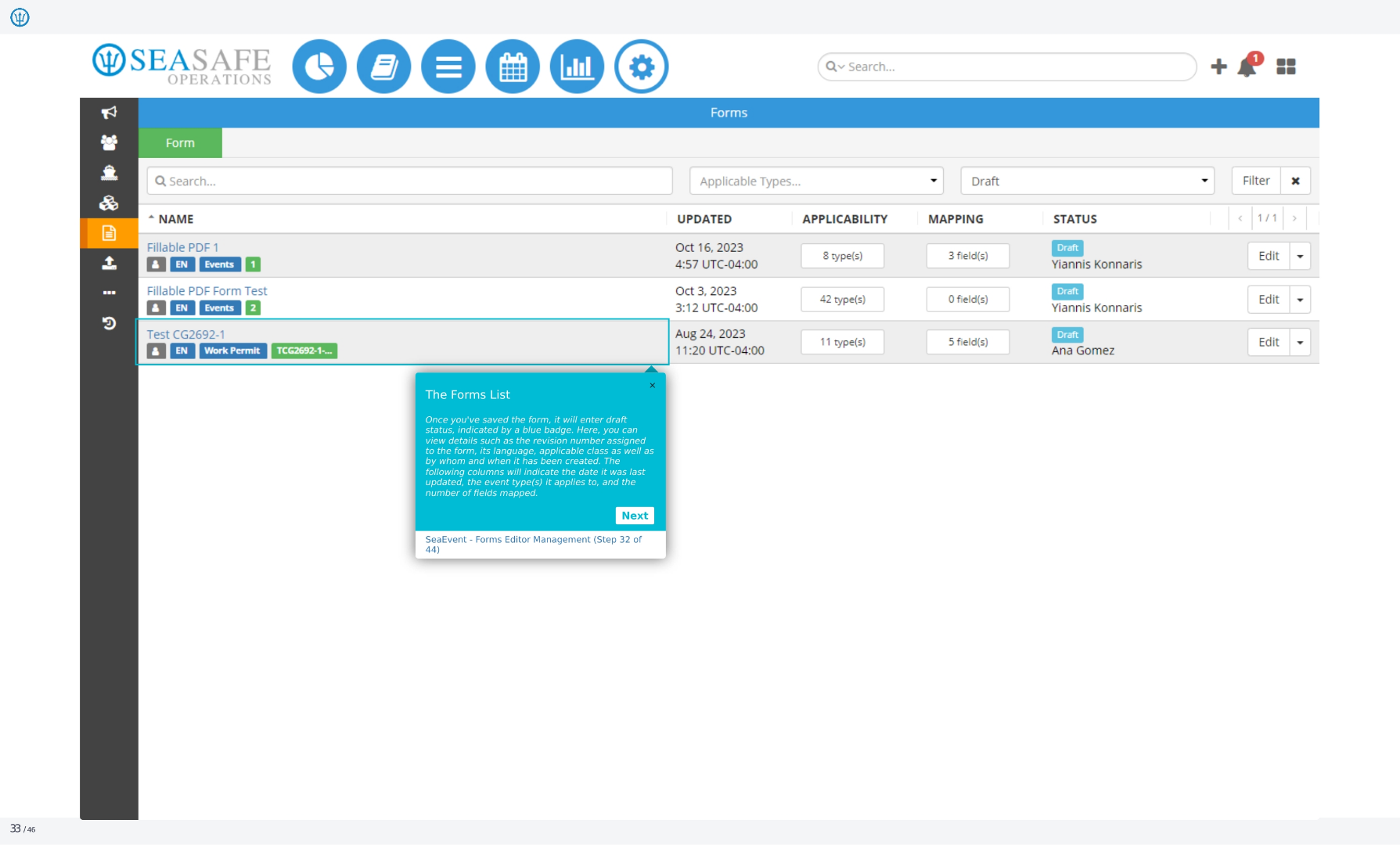The image size is (1400, 845).
Task: Click revision badge 2 on Fillable PDF Form Test
Action: tap(253, 308)
